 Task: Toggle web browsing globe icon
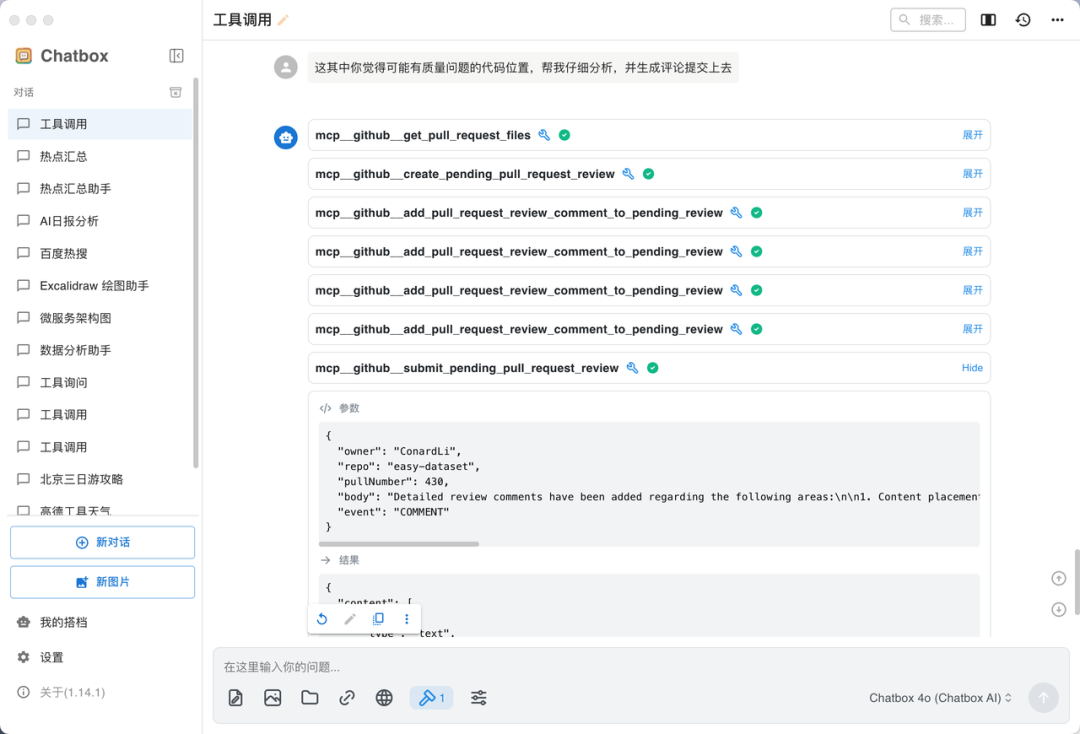pos(384,698)
